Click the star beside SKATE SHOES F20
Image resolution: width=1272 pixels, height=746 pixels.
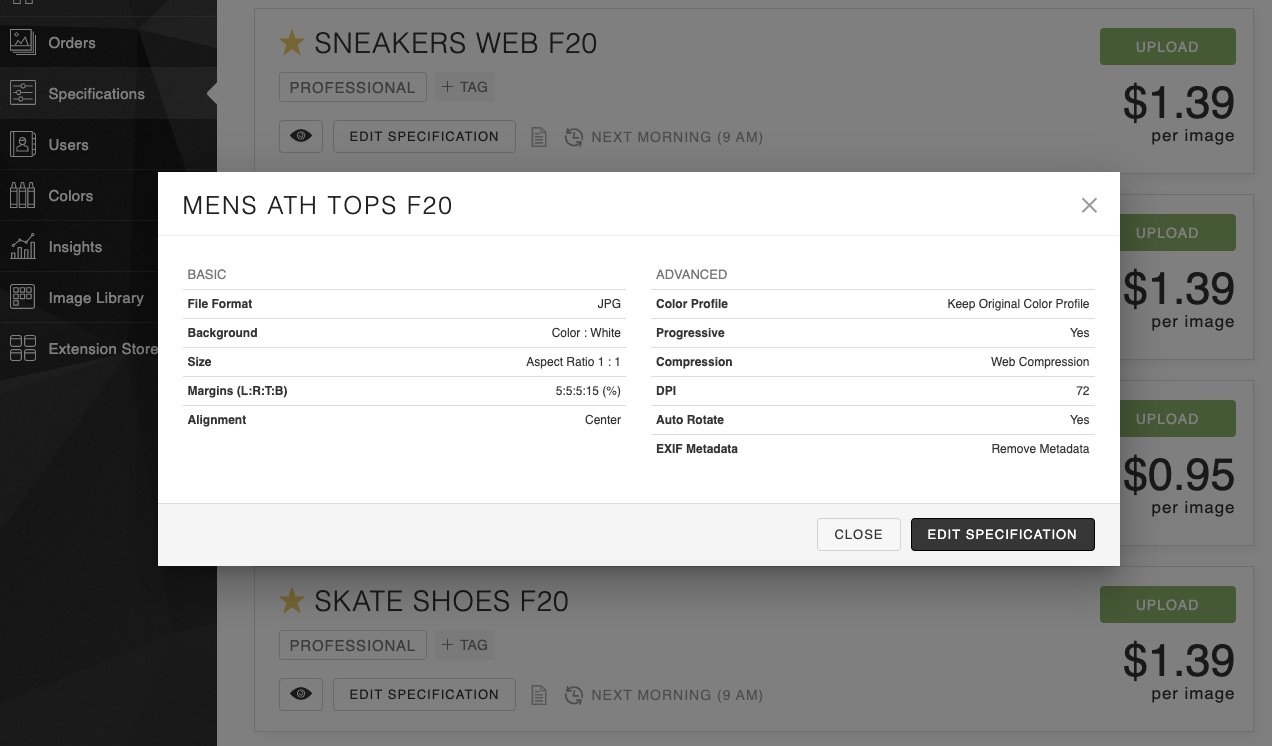[x=291, y=601]
